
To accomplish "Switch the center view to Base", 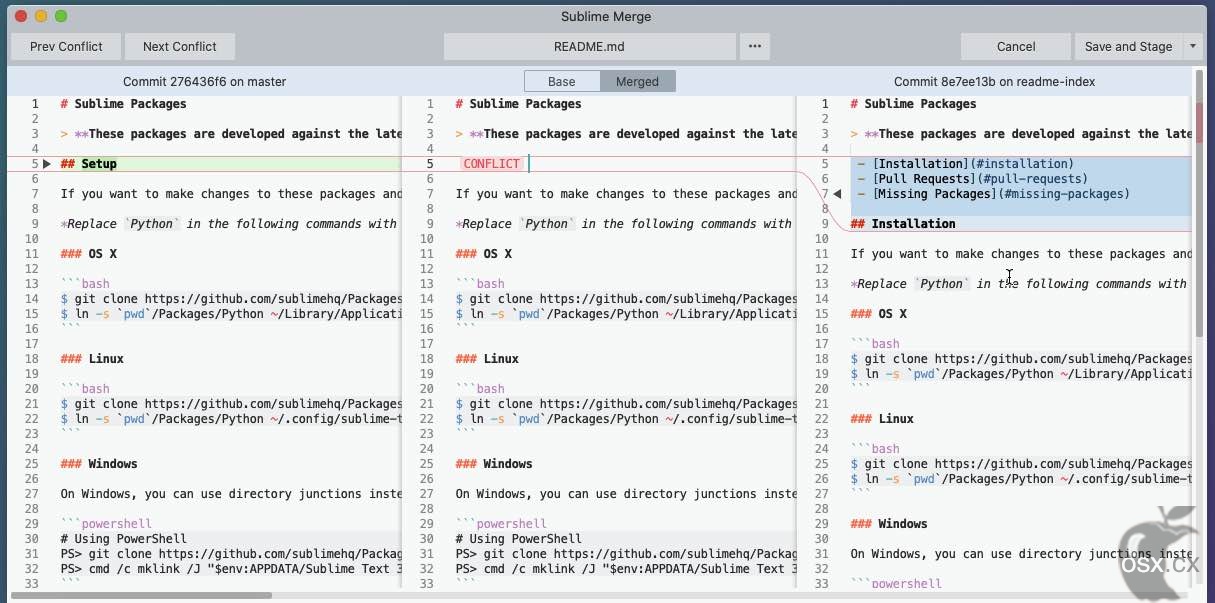I will 562,81.
